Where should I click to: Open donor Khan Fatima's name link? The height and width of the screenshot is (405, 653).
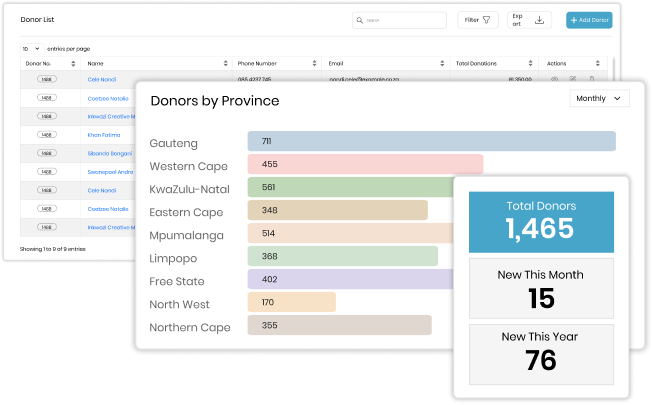(102, 134)
